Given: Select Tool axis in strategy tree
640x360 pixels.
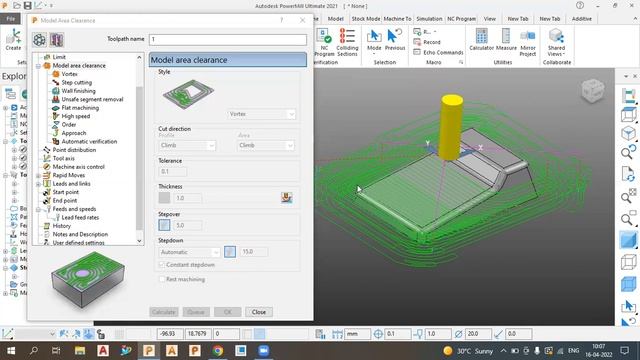Looking at the screenshot, I should click(63, 158).
